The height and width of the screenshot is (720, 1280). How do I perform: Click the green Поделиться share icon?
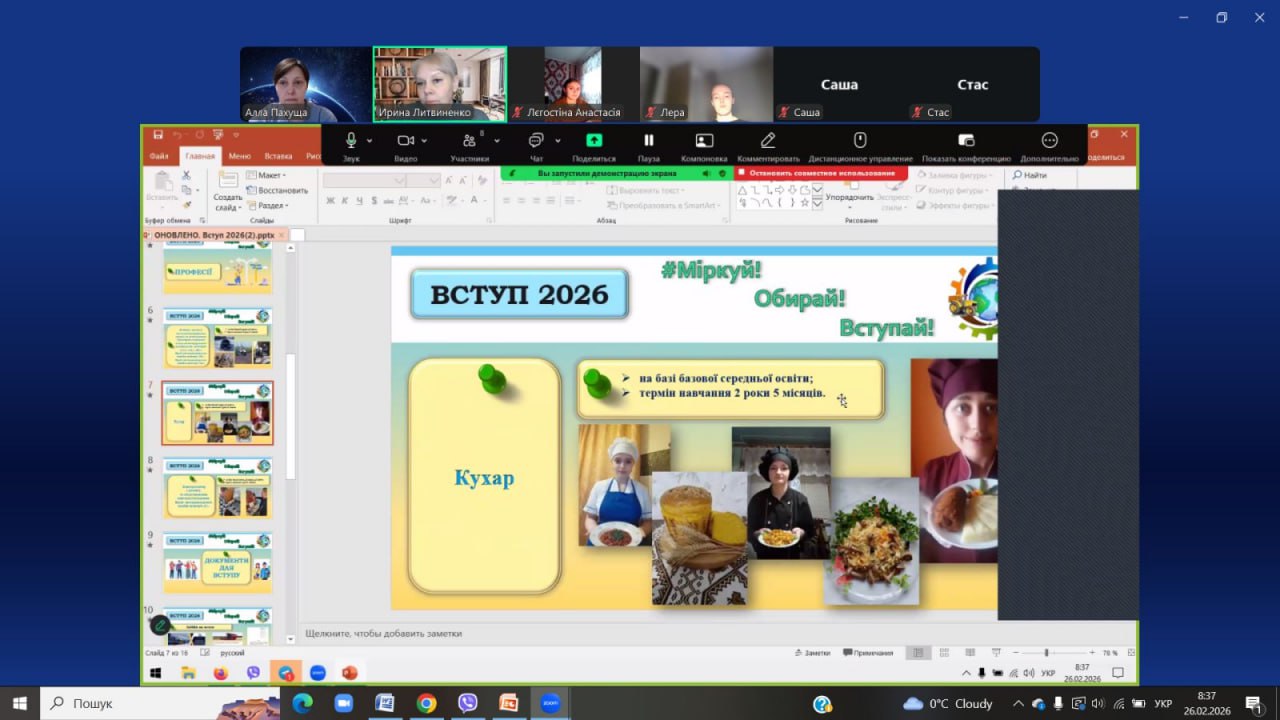pos(594,141)
